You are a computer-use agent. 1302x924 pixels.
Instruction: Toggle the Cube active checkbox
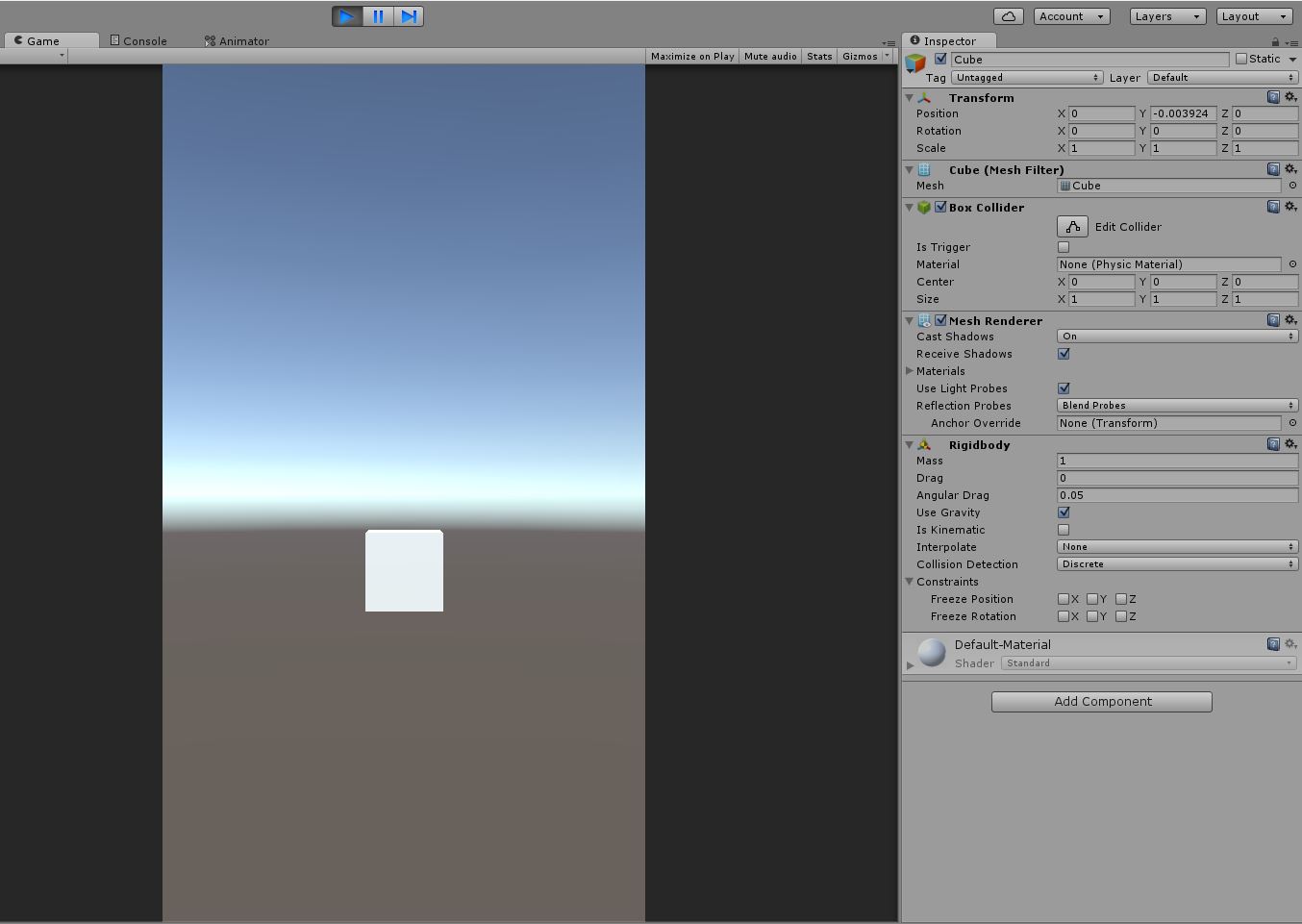[x=940, y=59]
